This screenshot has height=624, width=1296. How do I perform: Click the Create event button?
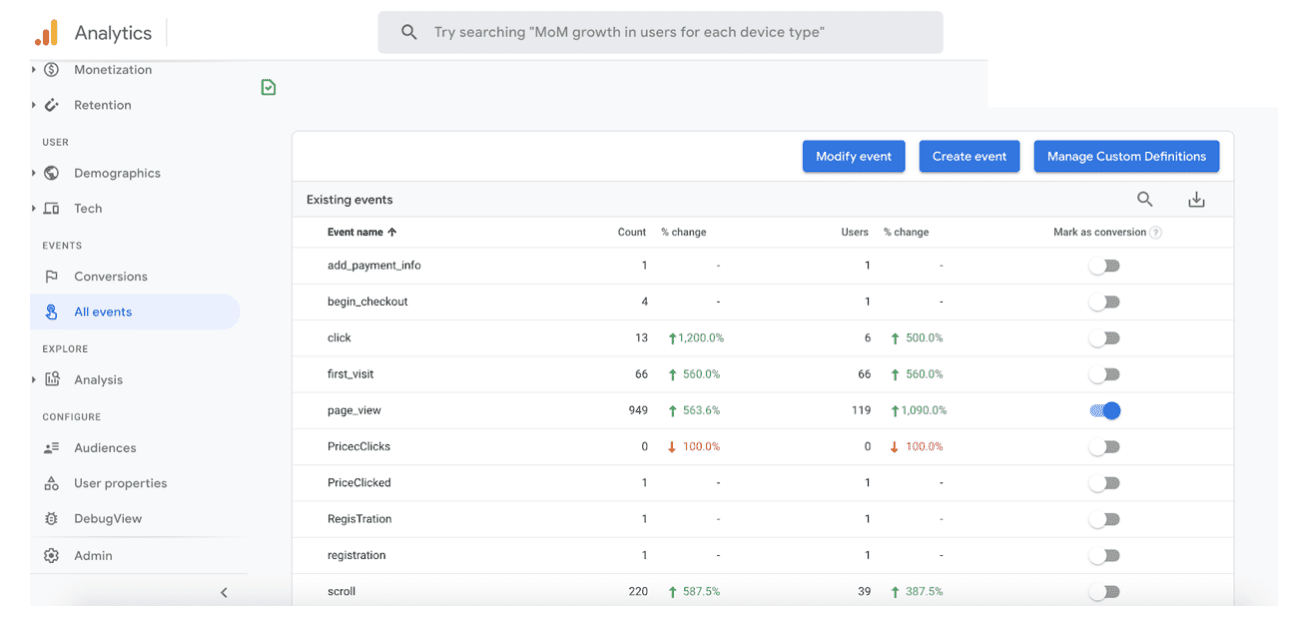[970, 156]
